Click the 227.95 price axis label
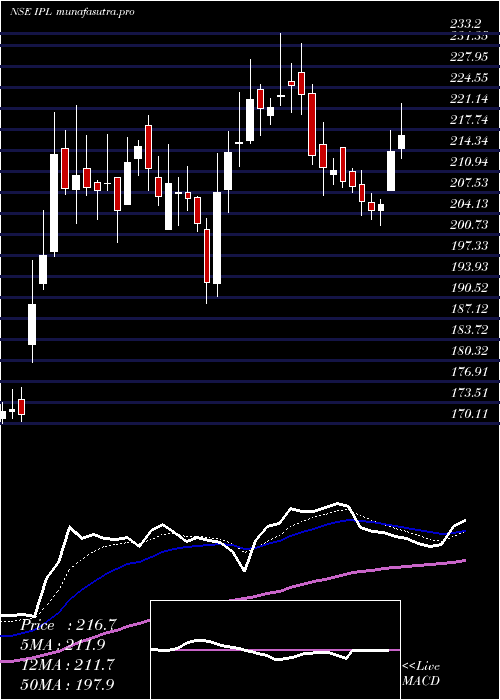 coord(469,58)
